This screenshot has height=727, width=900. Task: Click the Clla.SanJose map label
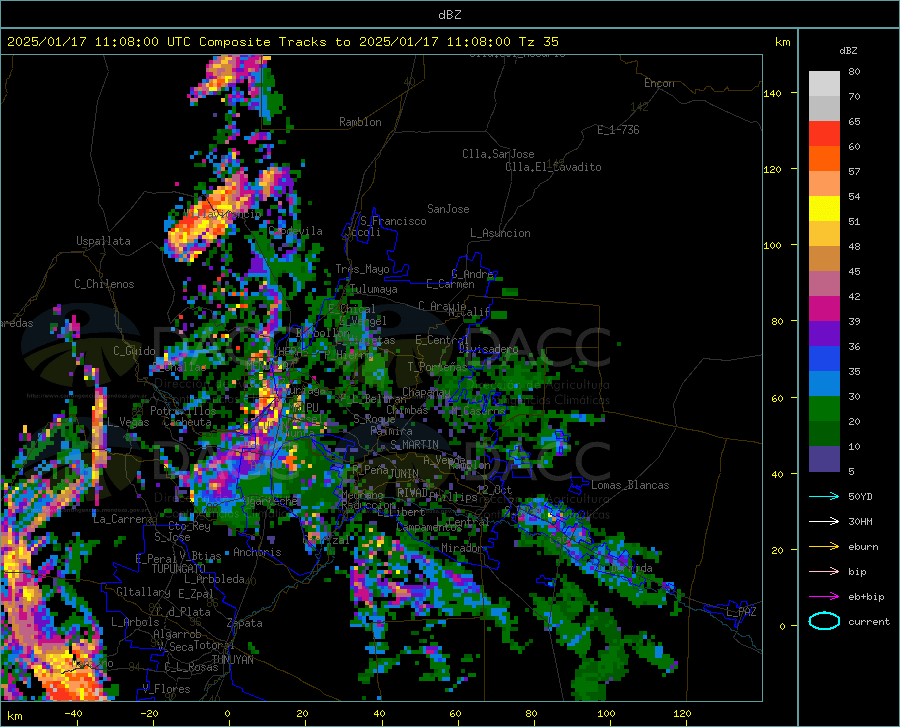[x=498, y=154]
